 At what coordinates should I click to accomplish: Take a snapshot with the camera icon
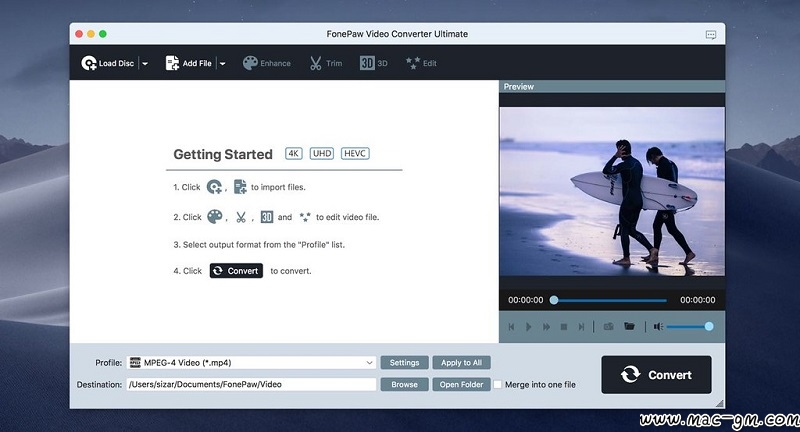click(x=609, y=326)
